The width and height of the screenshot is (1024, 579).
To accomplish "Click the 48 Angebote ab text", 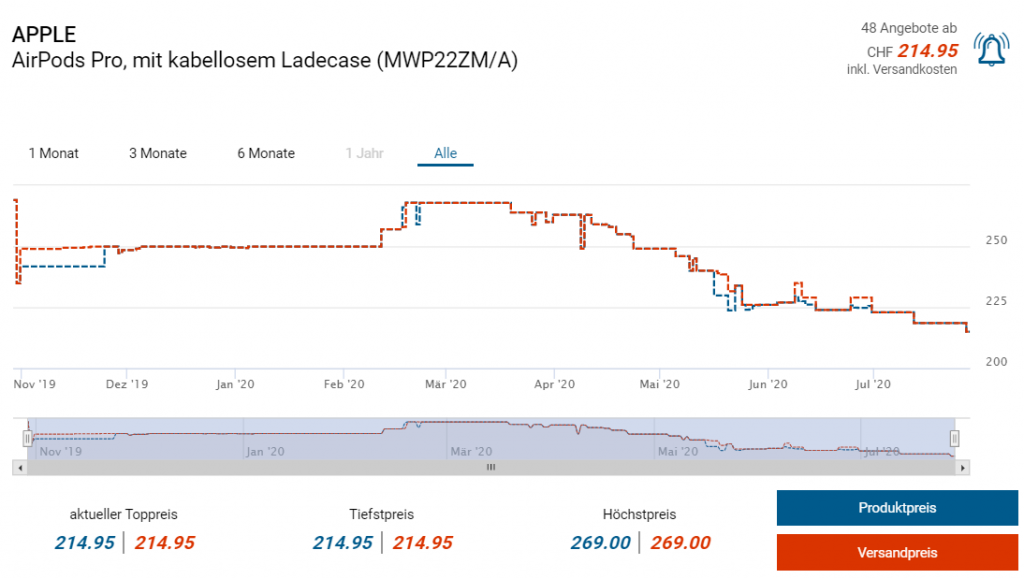I will pos(908,28).
